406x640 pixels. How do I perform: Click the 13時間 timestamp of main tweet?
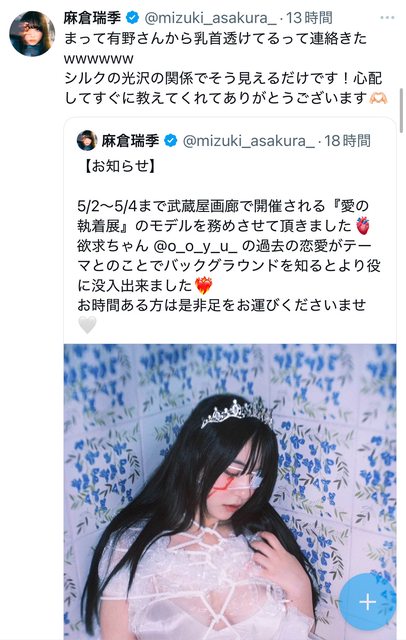tap(309, 18)
